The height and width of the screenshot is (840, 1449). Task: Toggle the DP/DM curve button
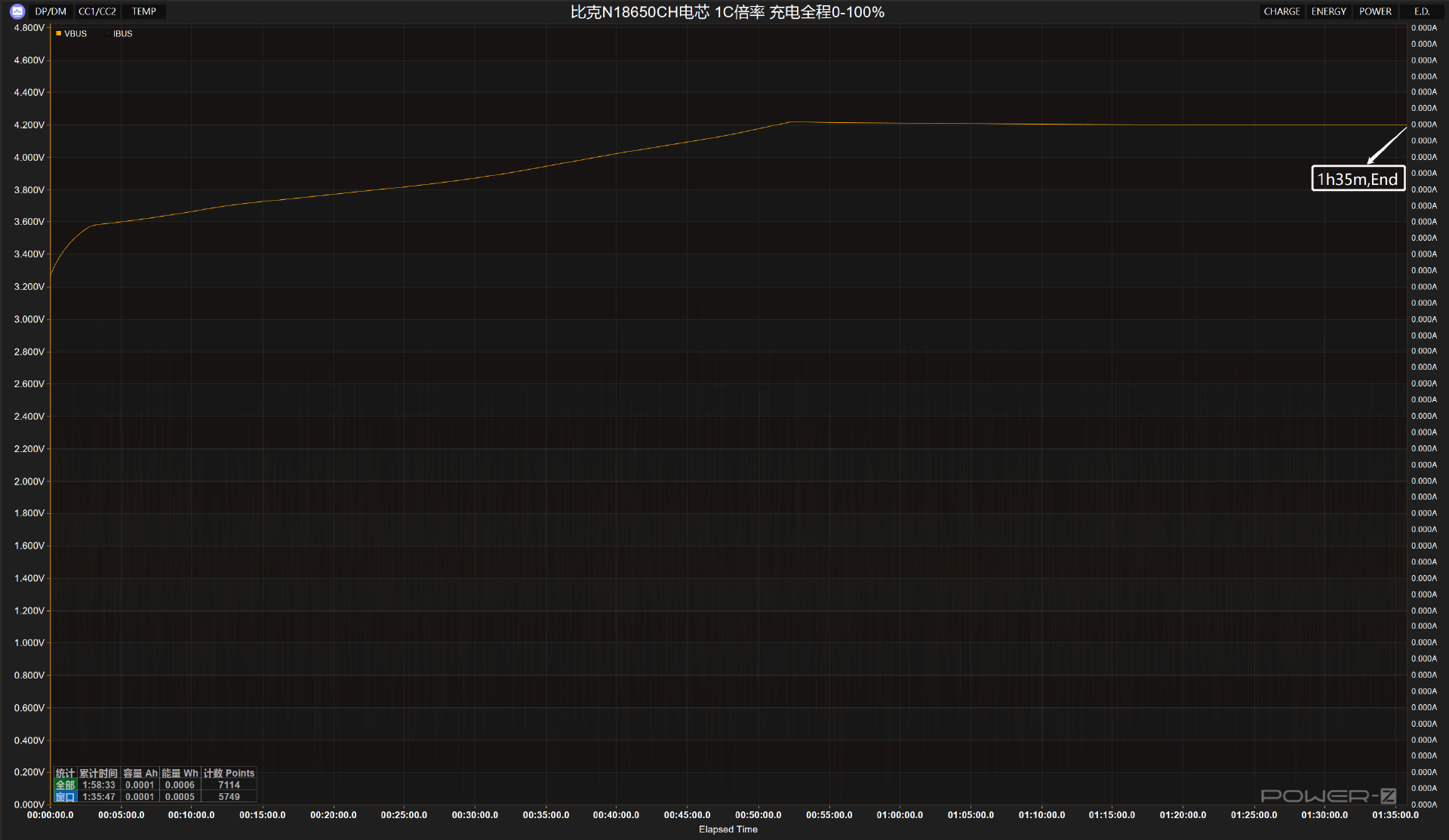point(51,11)
